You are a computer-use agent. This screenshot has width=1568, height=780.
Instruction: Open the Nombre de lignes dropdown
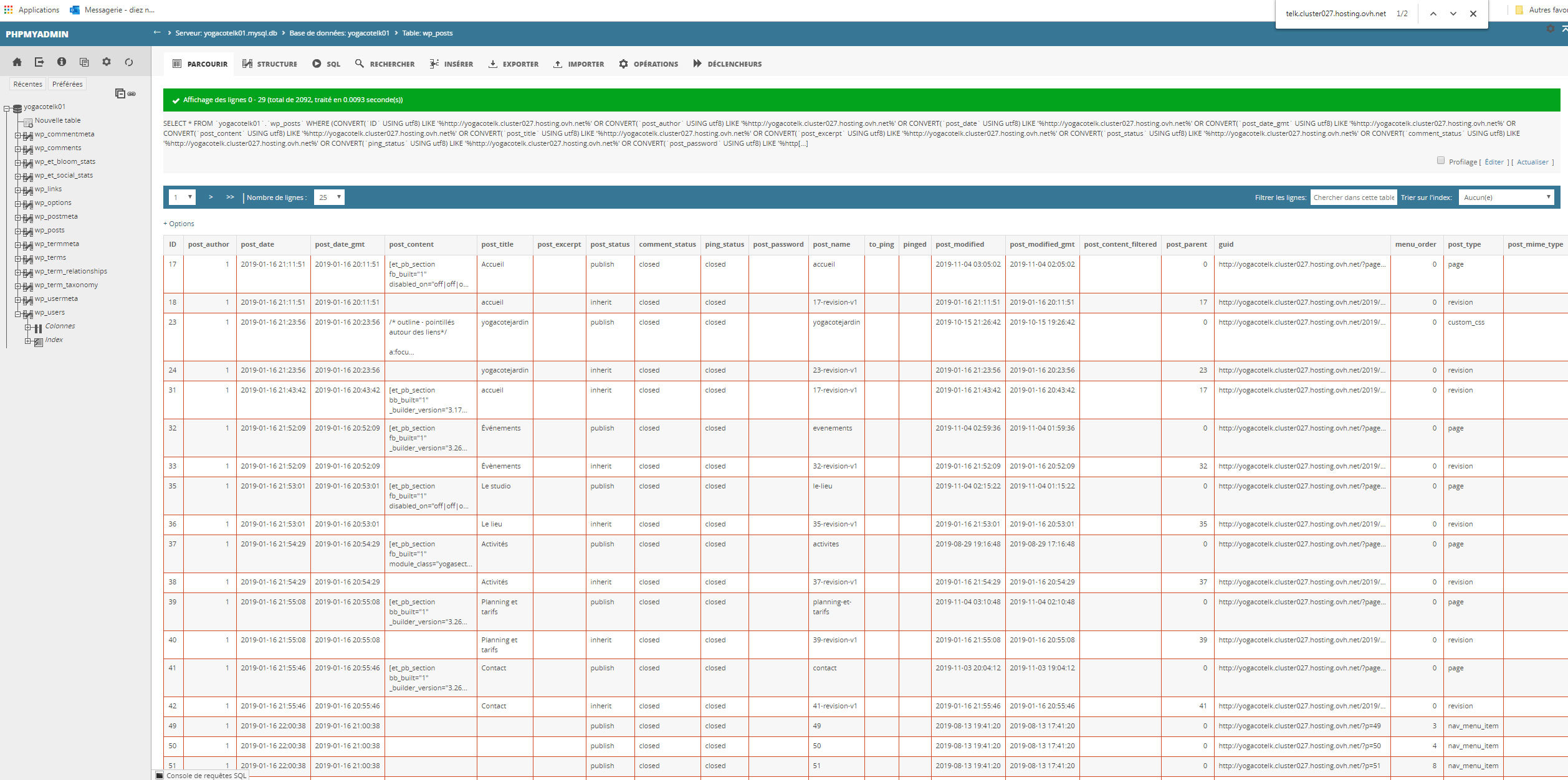329,197
